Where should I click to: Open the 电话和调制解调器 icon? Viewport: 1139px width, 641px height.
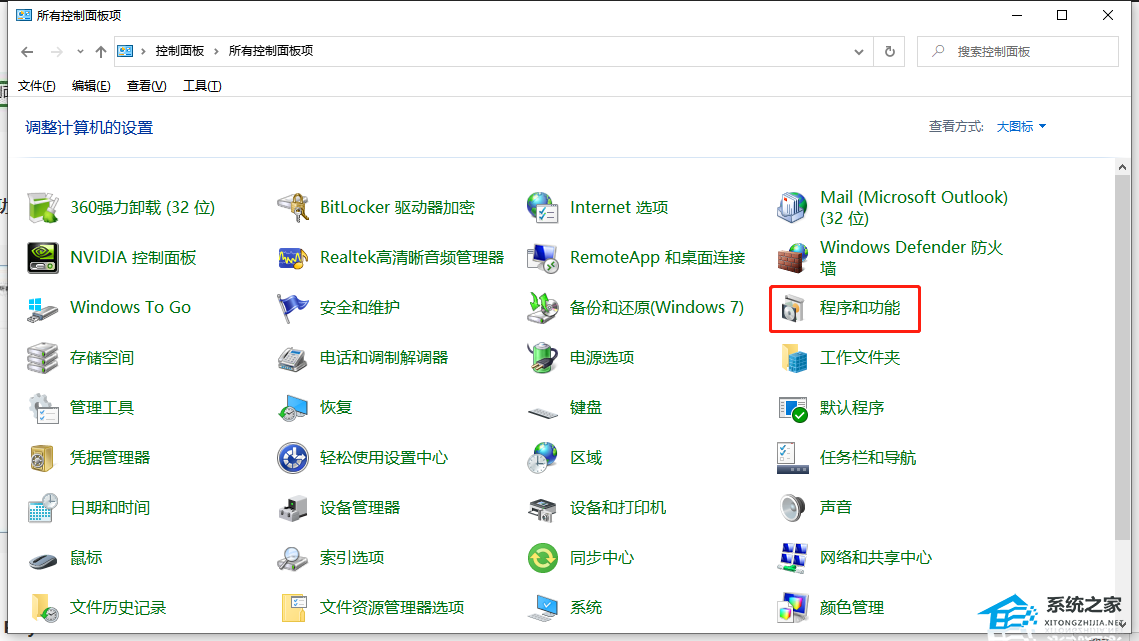(x=293, y=358)
